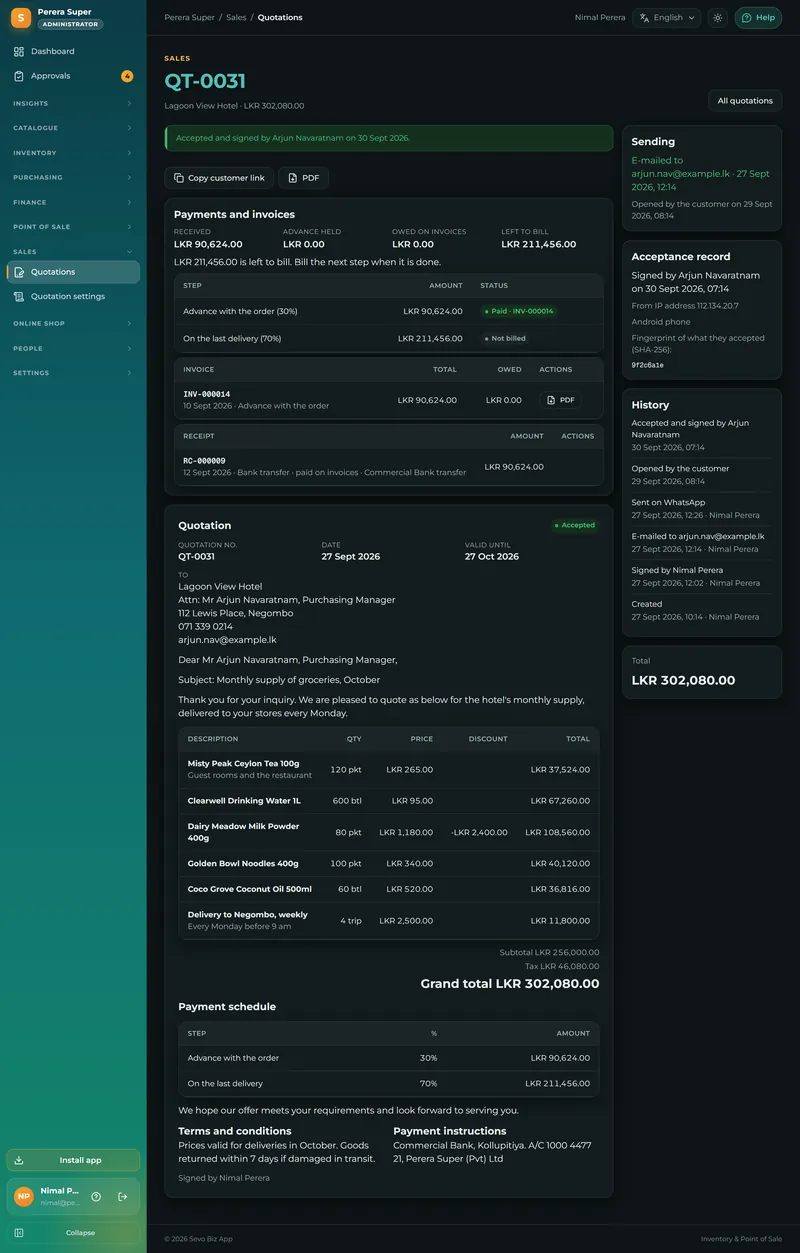The image size is (800, 1253).
Task: Expand the Catalogue section
Action: pyautogui.click(x=73, y=128)
